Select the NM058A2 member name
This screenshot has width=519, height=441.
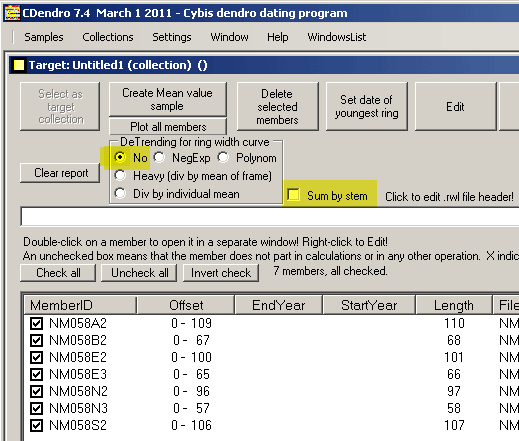[x=78, y=323]
